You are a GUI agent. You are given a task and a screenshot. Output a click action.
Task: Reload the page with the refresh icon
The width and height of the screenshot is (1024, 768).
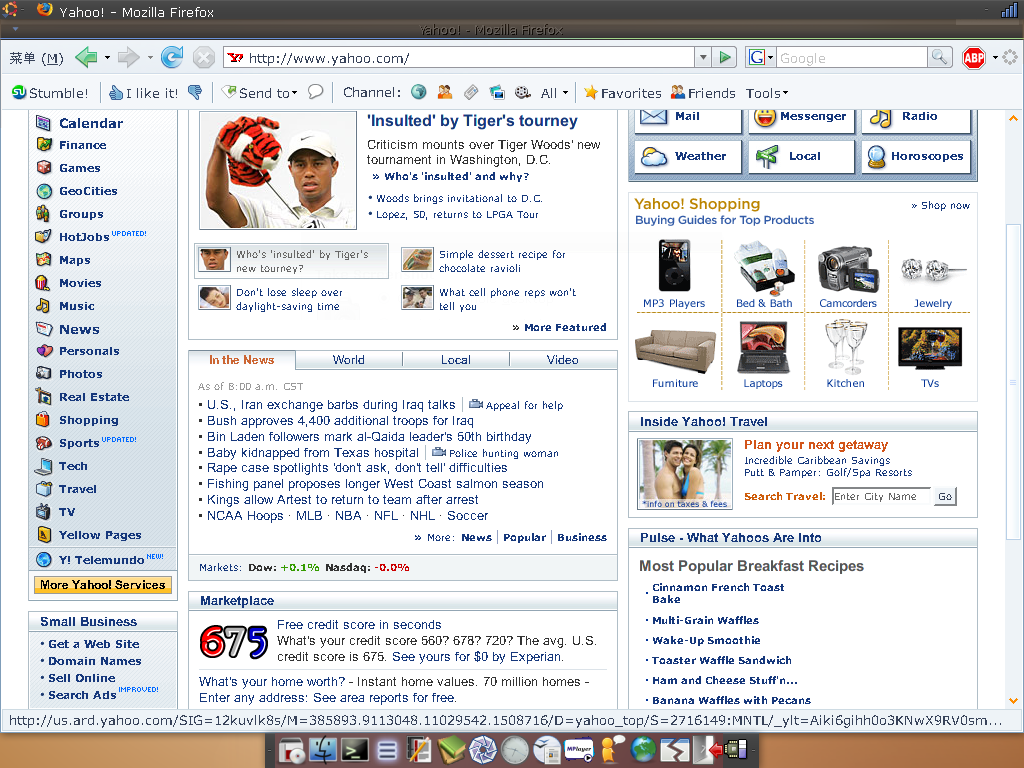coord(172,57)
